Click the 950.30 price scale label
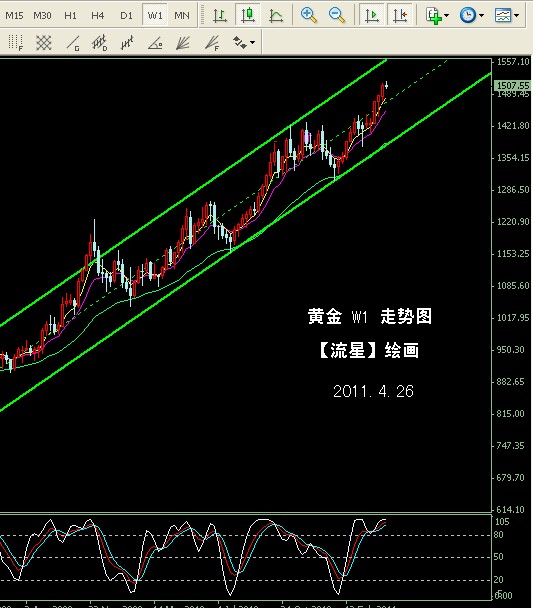533x608 pixels. 510,350
